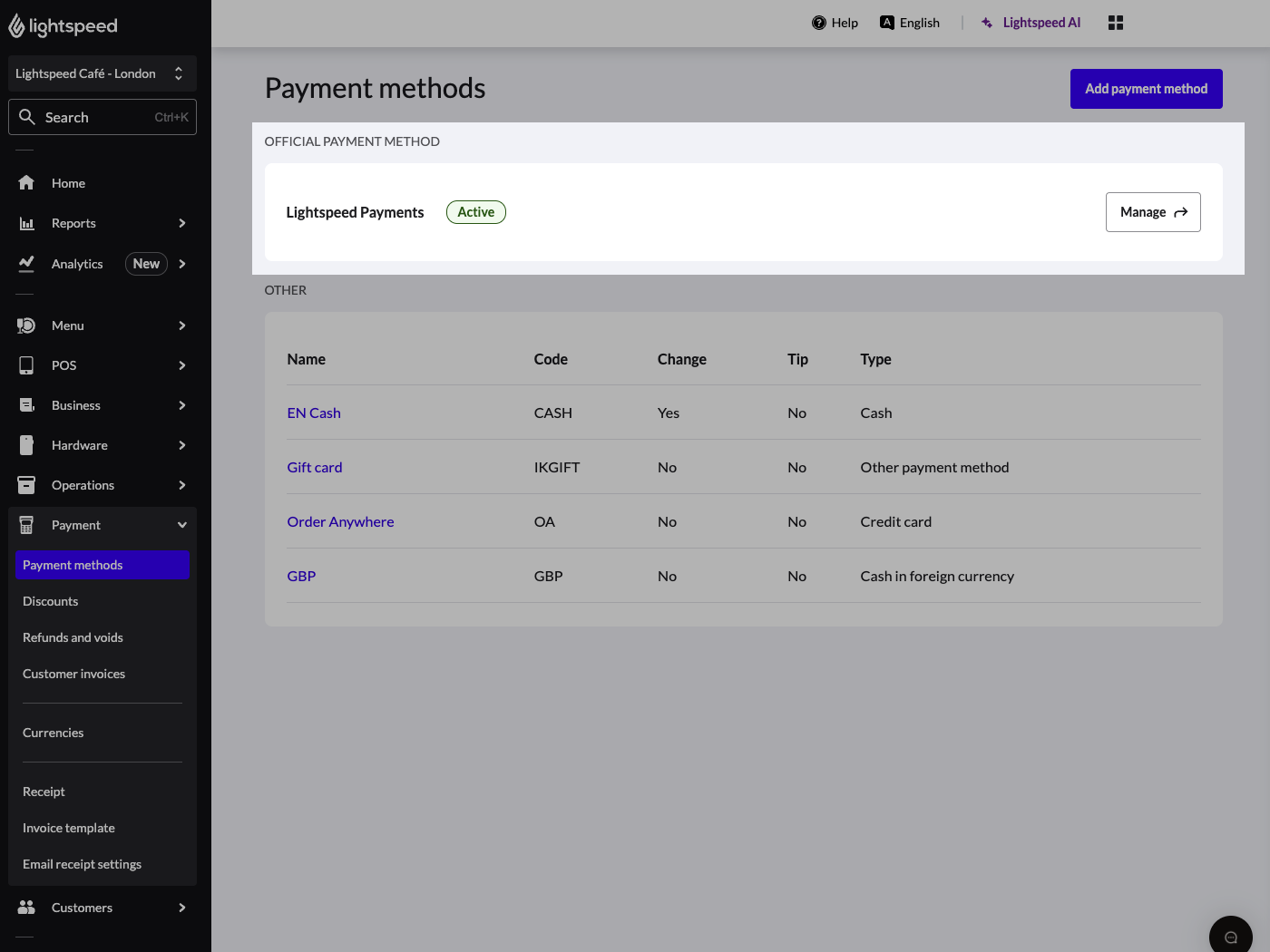Click Manage for Lightspeed Payments
This screenshot has width=1270, height=952.
(x=1153, y=212)
